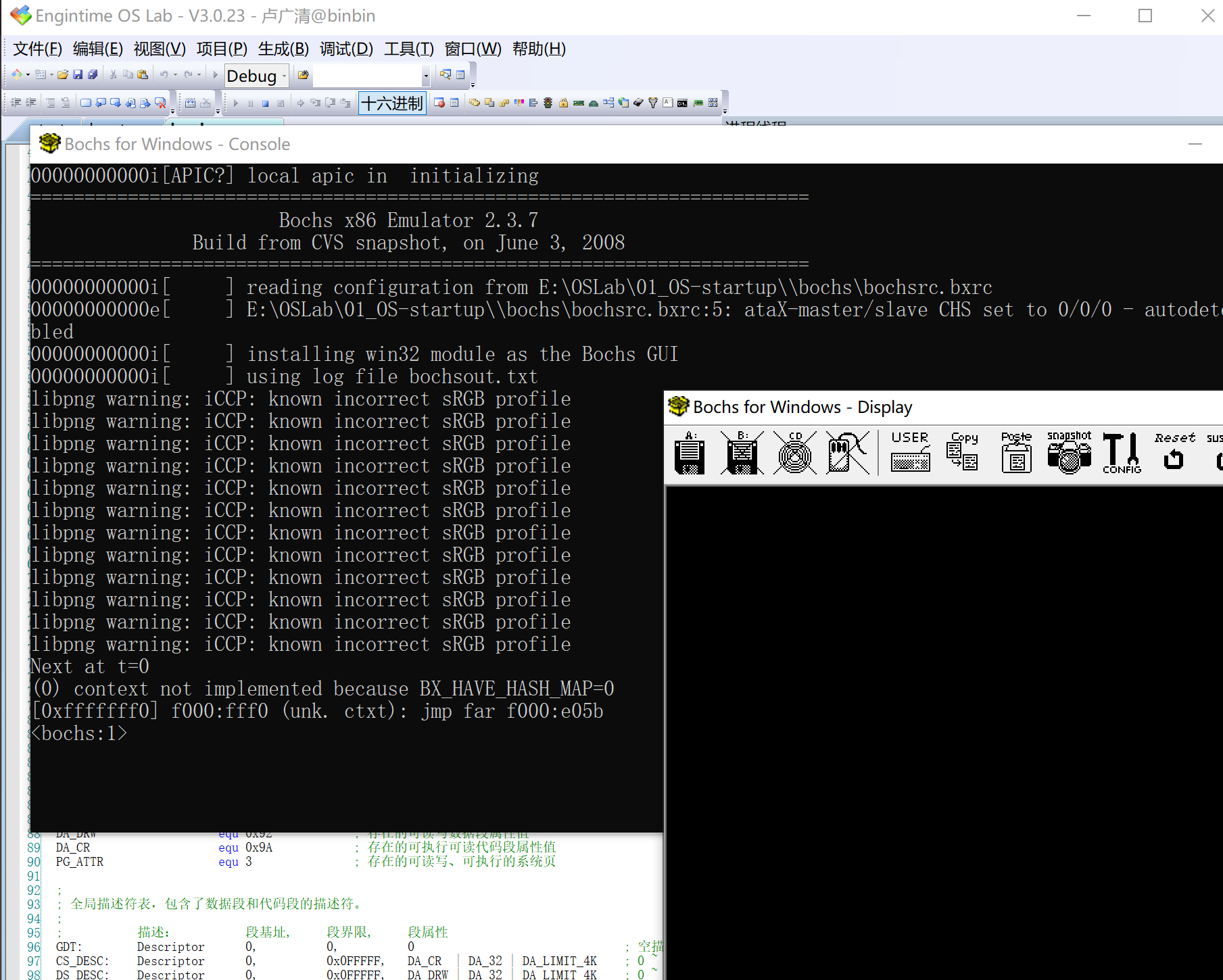Open the 工具(T) menu
This screenshot has height=980, width=1223.
click(x=408, y=49)
